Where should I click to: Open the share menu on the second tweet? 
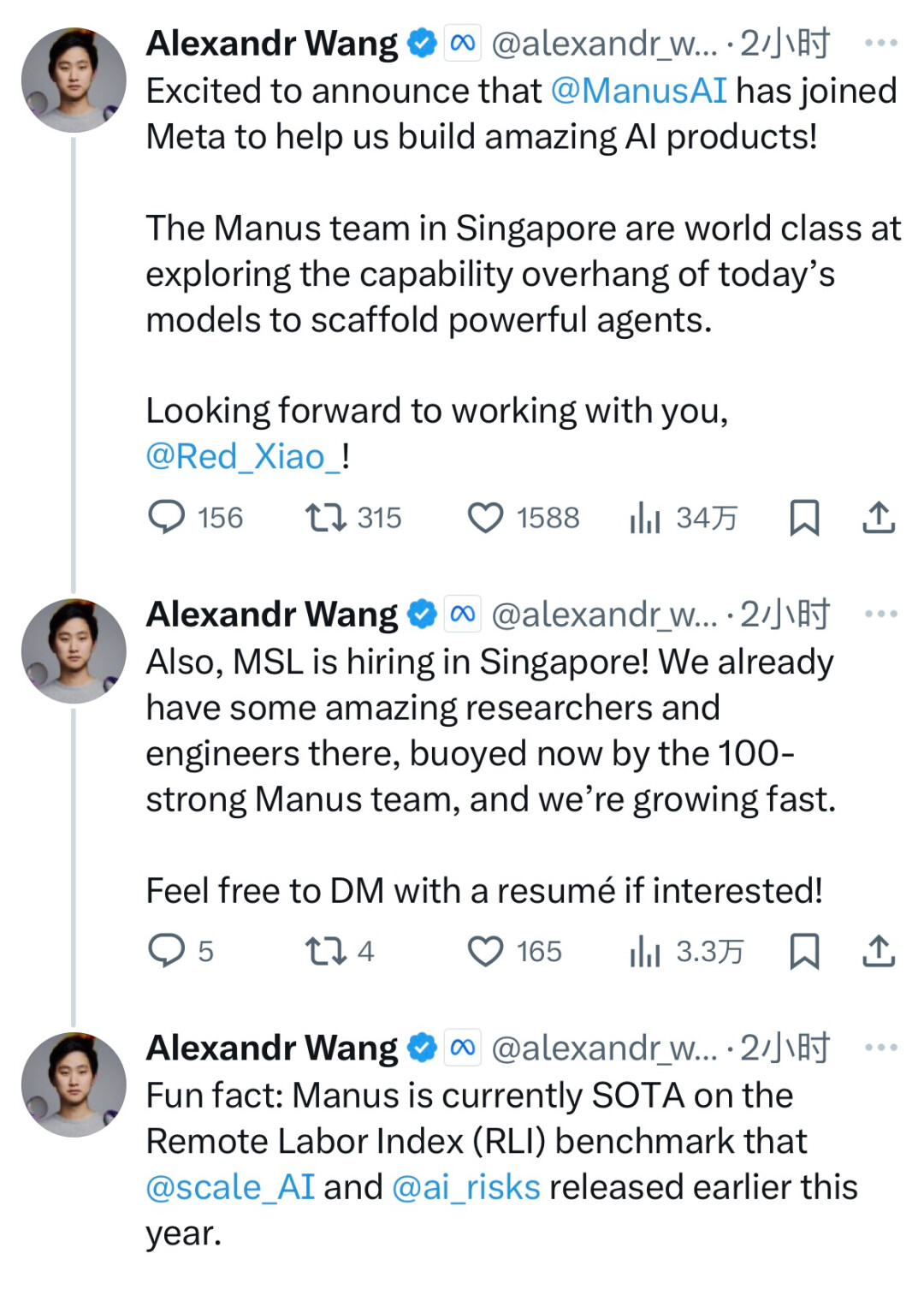pyautogui.click(x=880, y=950)
